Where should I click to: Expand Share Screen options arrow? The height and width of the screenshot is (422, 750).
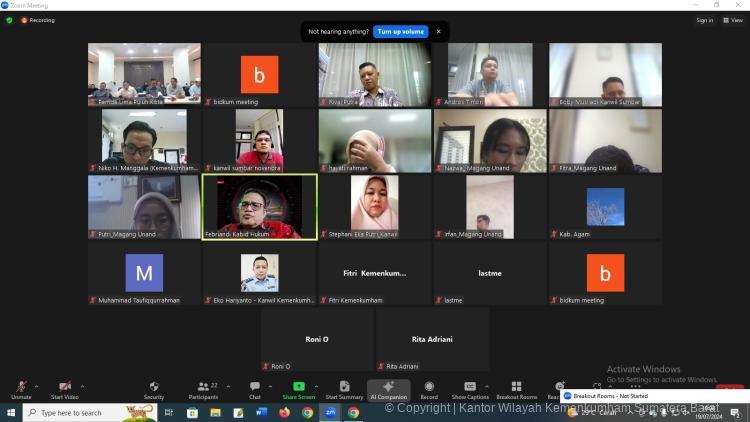point(316,386)
